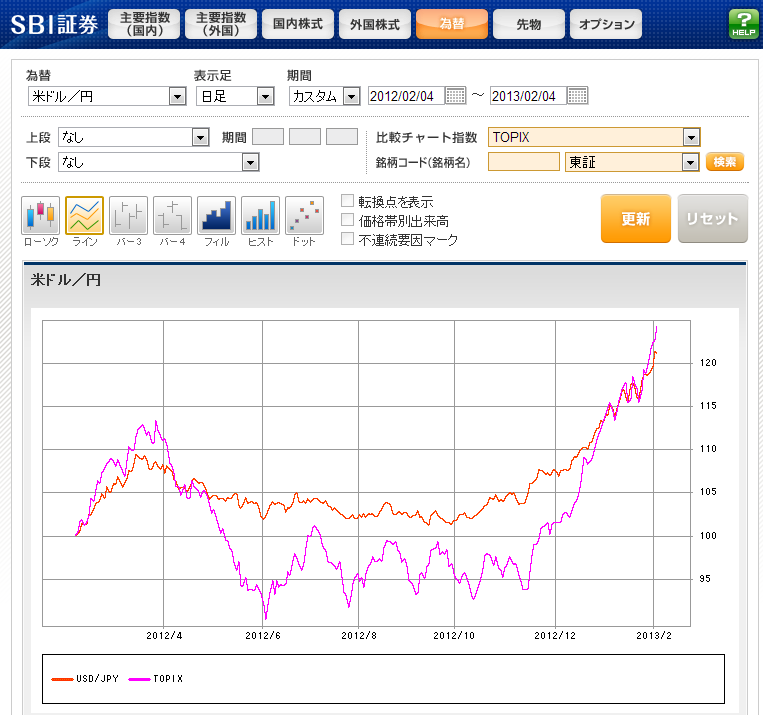Image resolution: width=763 pixels, height=715 pixels.
Task: Click the 95 y-axis value
Action: tap(705, 579)
